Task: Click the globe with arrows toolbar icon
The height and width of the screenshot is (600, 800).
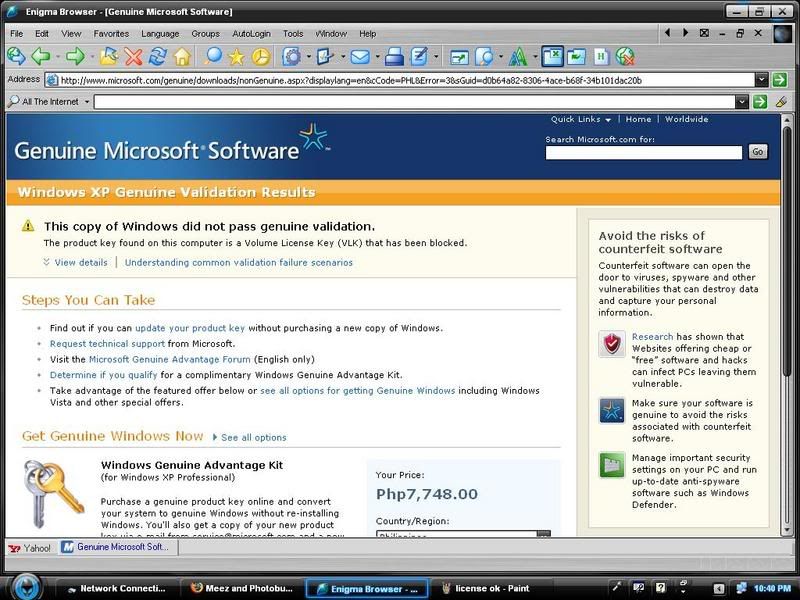Action: 16,57
